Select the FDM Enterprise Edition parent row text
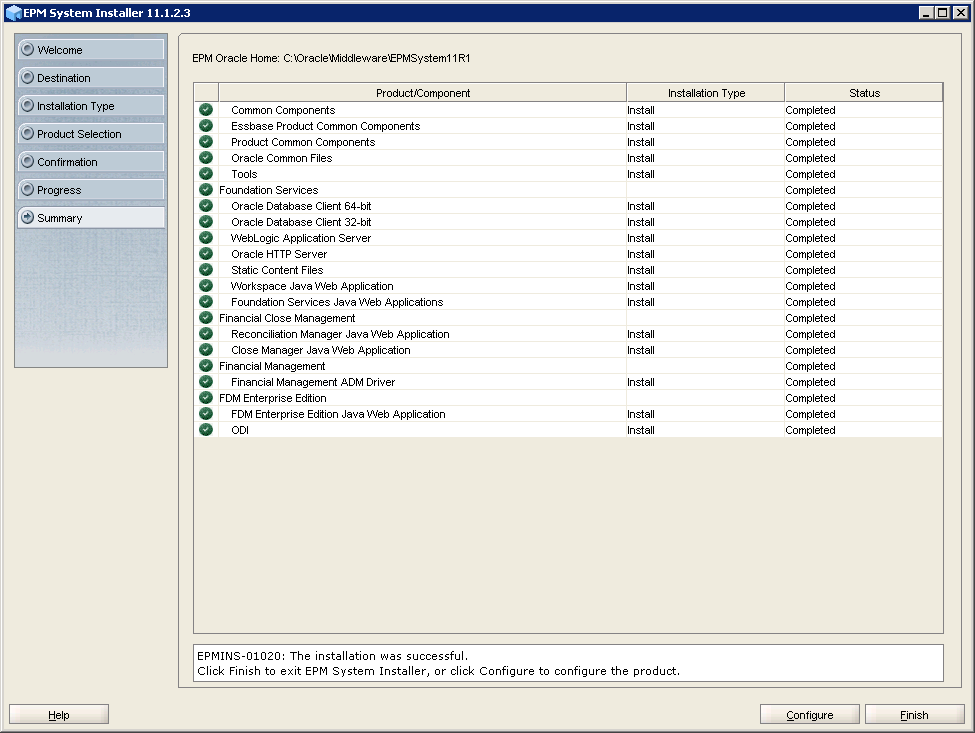The width and height of the screenshot is (975, 733). (x=272, y=398)
